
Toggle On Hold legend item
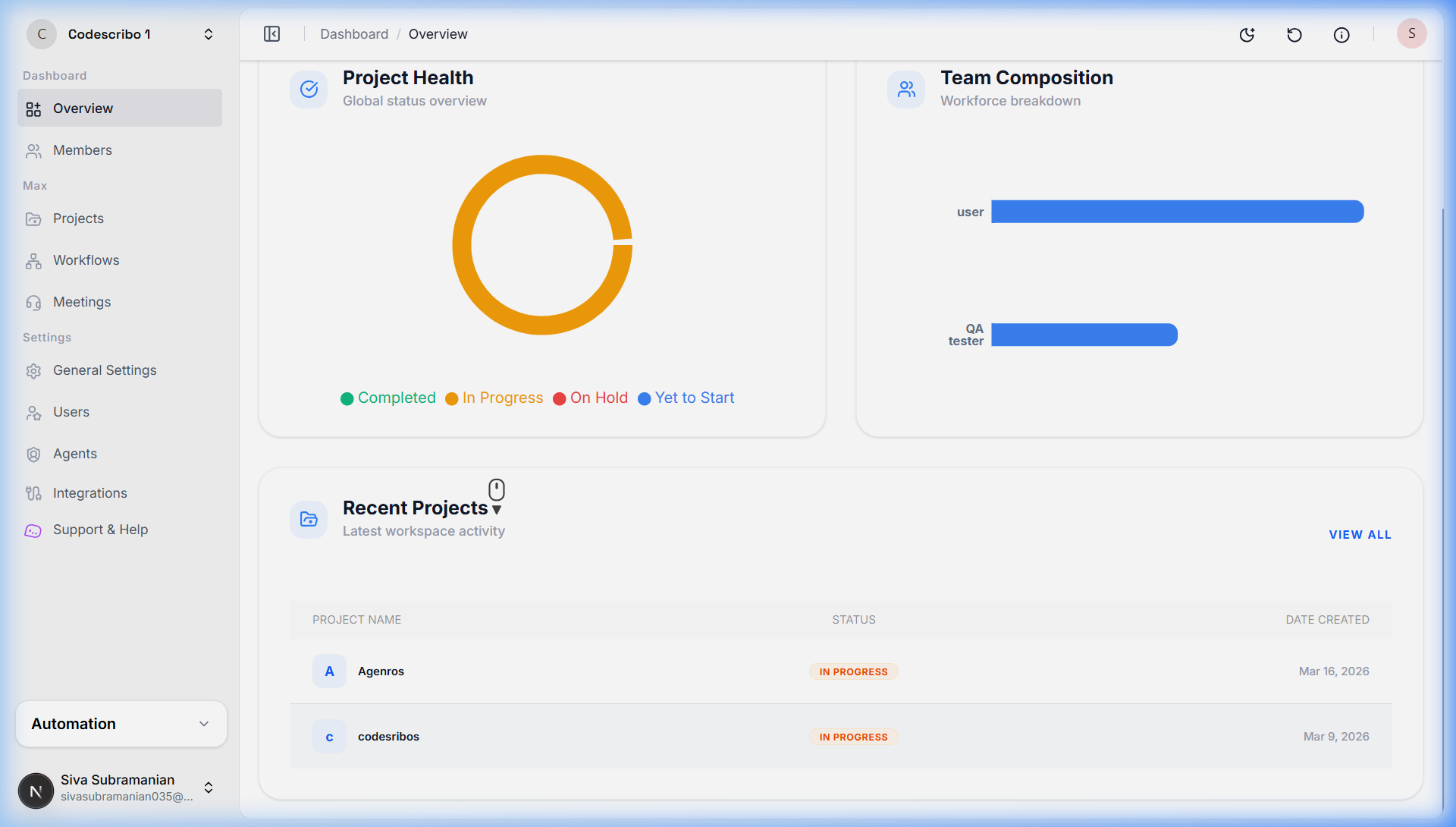590,398
